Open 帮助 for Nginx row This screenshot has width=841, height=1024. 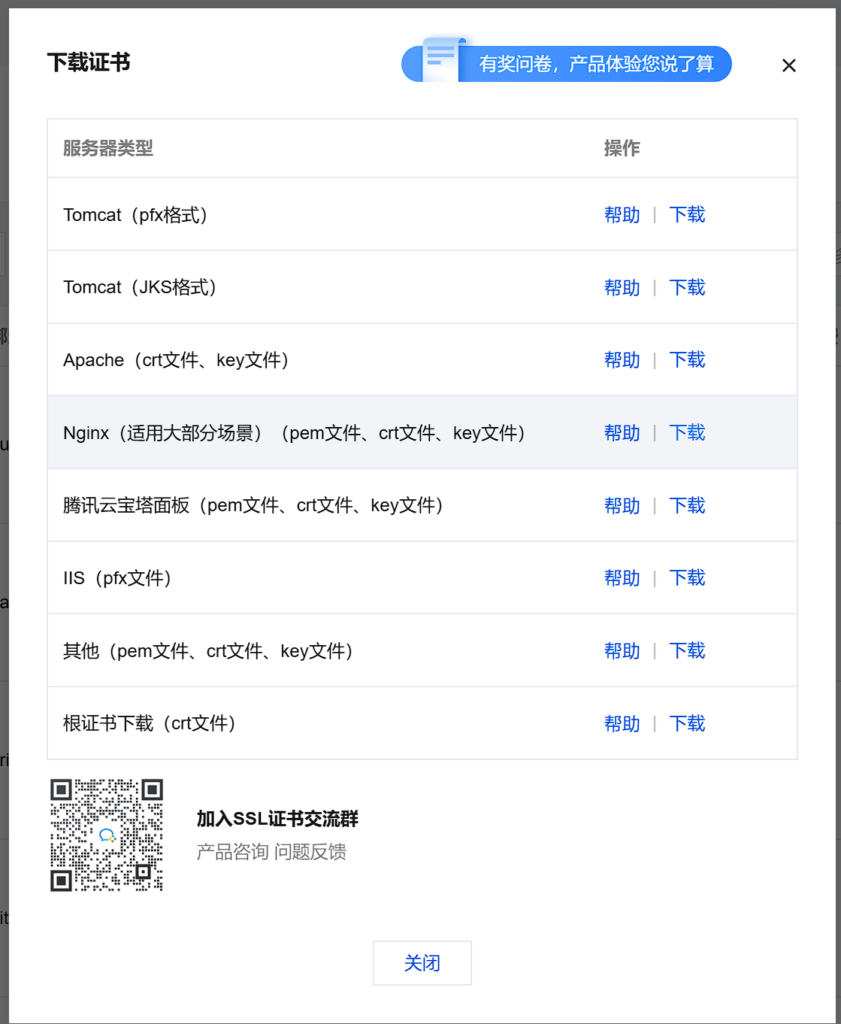point(622,432)
